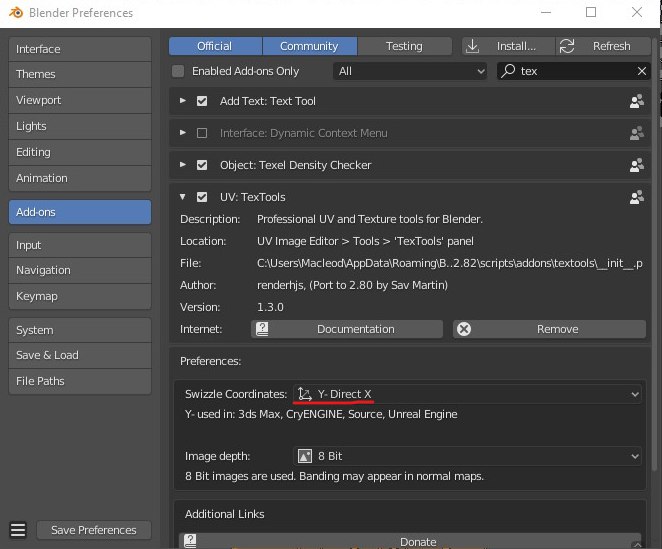This screenshot has width=662, height=549.
Task: Click community icon on Texel Density Checker row
Action: point(637,165)
